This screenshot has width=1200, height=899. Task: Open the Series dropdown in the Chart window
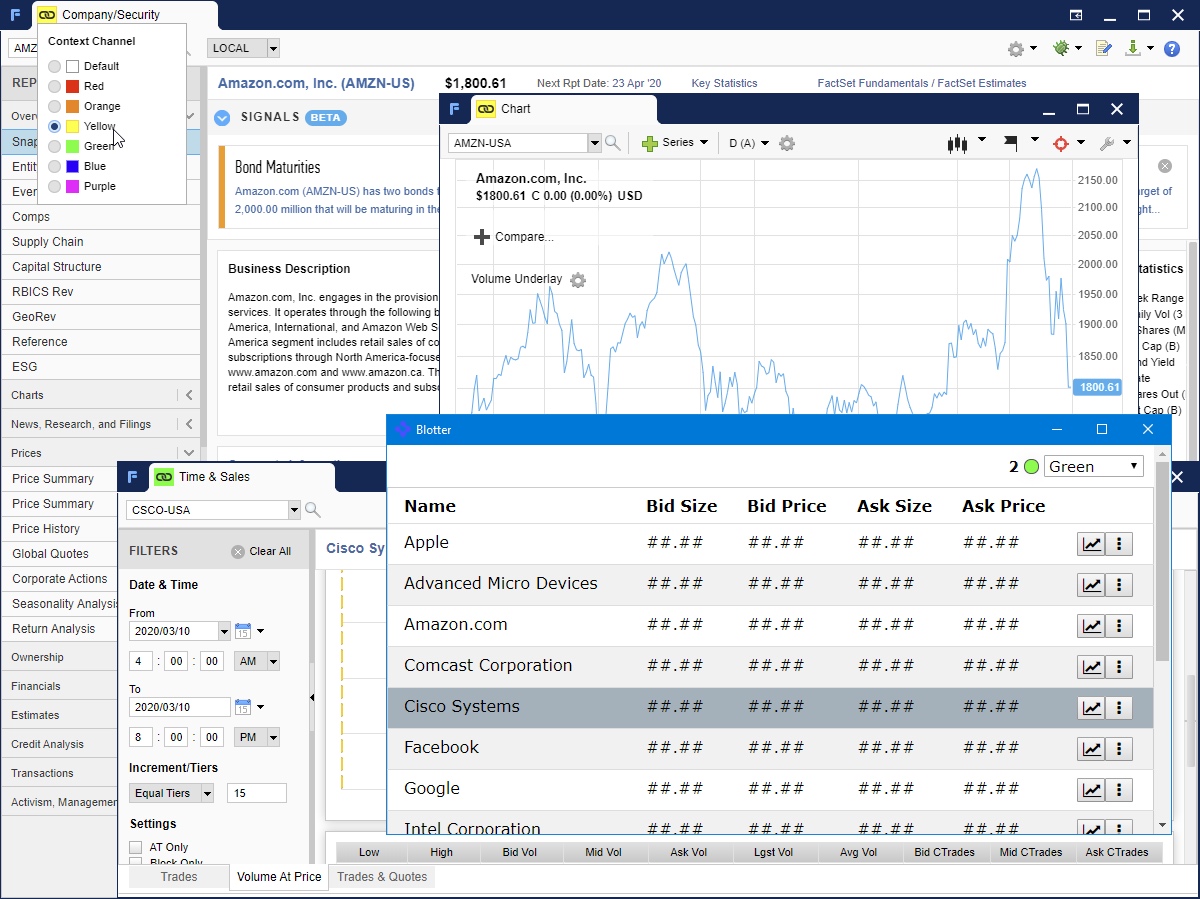point(675,142)
